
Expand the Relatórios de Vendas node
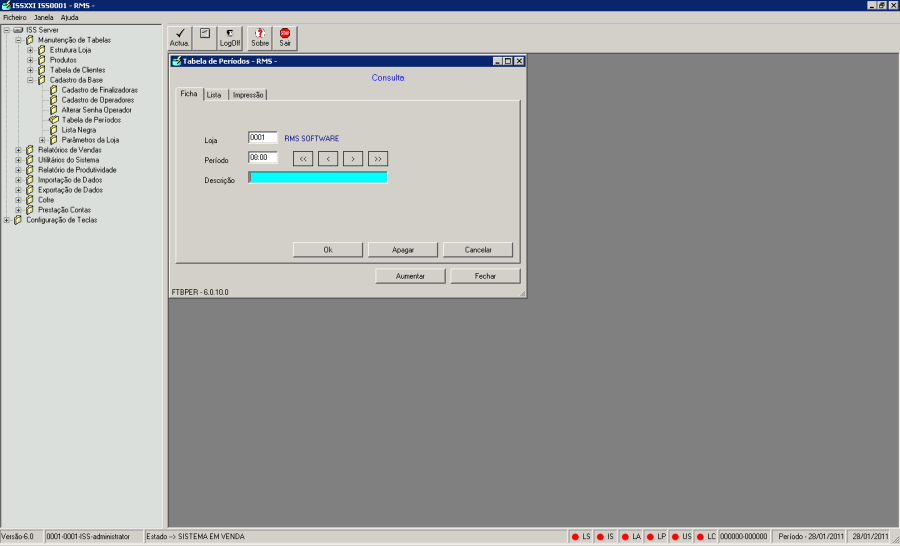click(x=18, y=150)
